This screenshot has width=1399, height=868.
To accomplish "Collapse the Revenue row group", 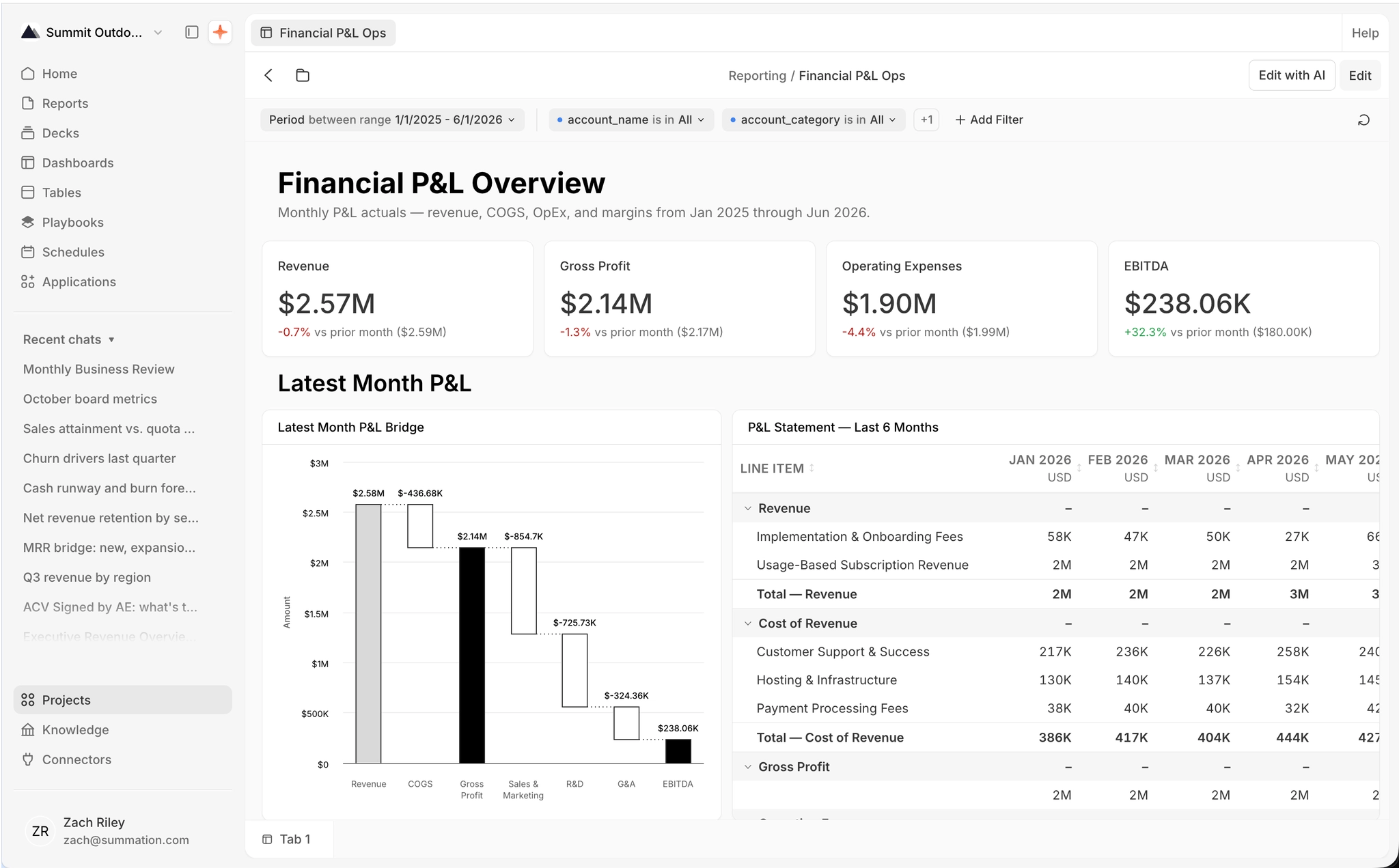I will (x=748, y=508).
